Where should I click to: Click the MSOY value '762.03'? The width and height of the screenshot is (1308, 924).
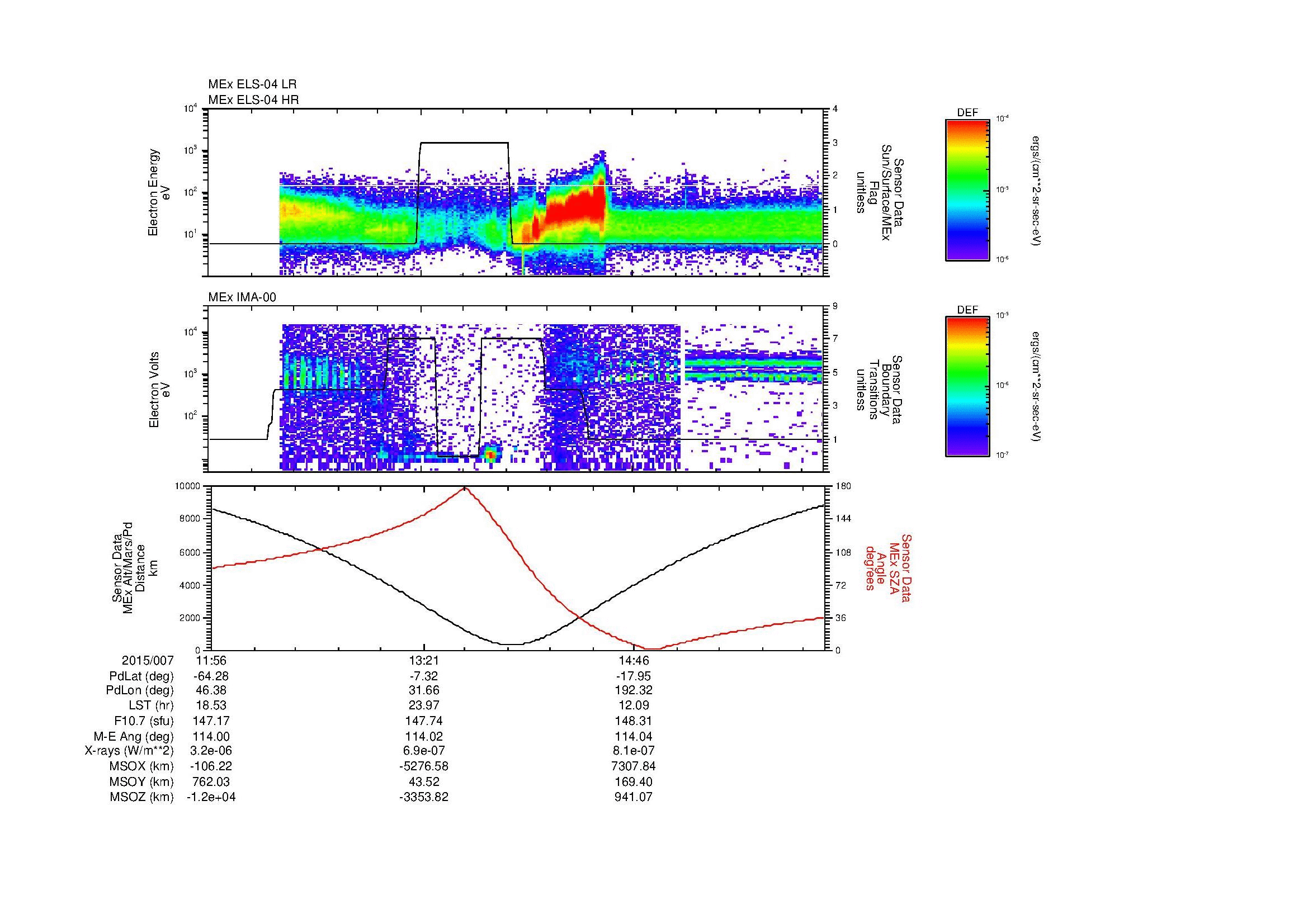[211, 781]
